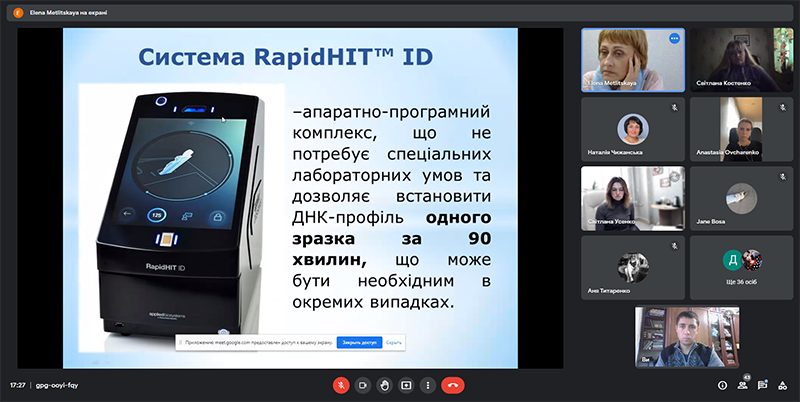Click 'Закрыть доступ' stop sharing button
The height and width of the screenshot is (402, 800).
[359, 343]
